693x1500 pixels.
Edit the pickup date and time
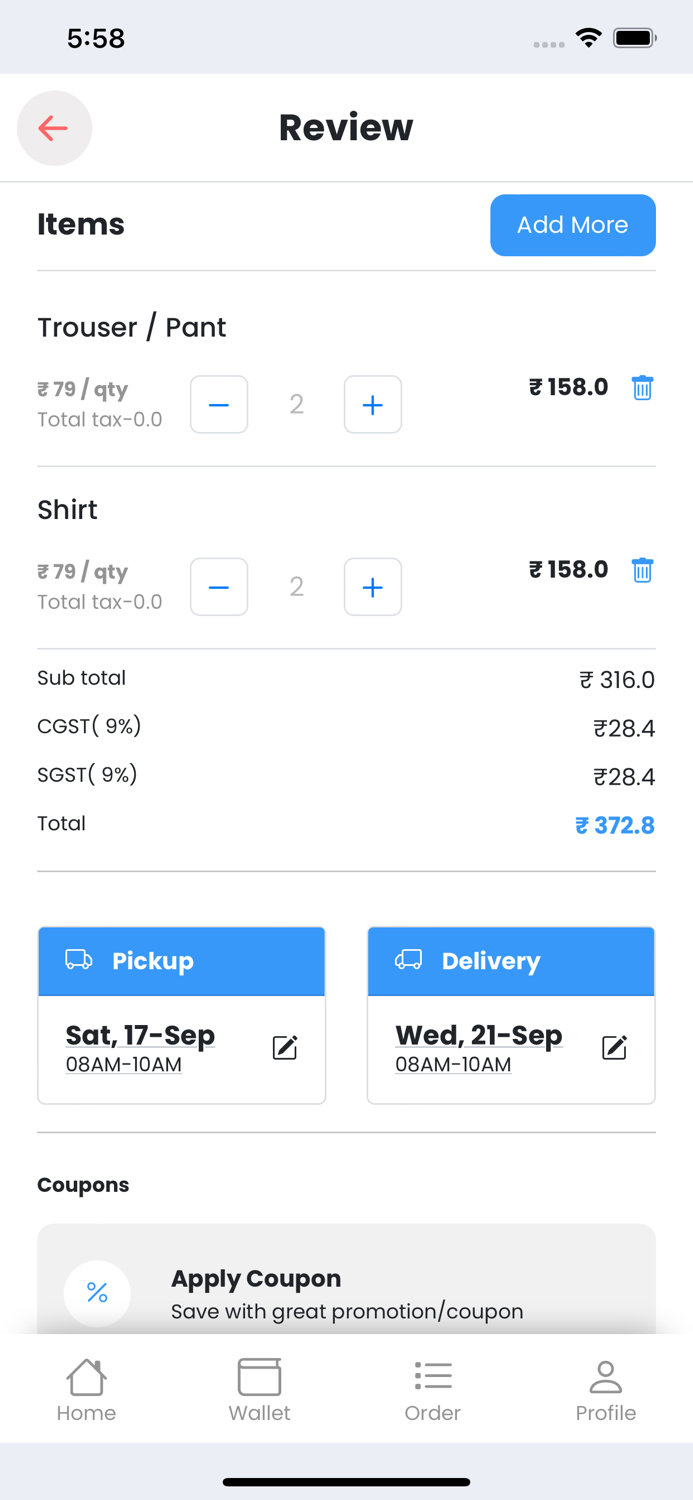click(285, 1047)
